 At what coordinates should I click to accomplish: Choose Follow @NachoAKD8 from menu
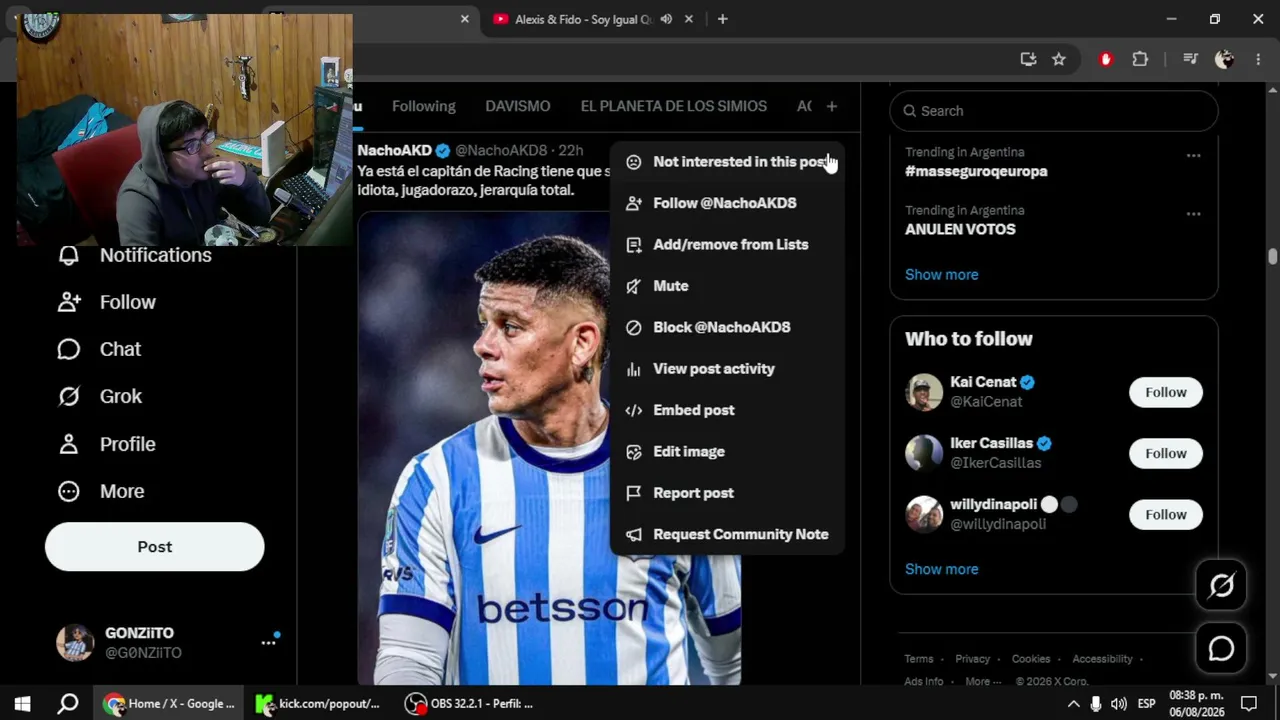coord(727,203)
